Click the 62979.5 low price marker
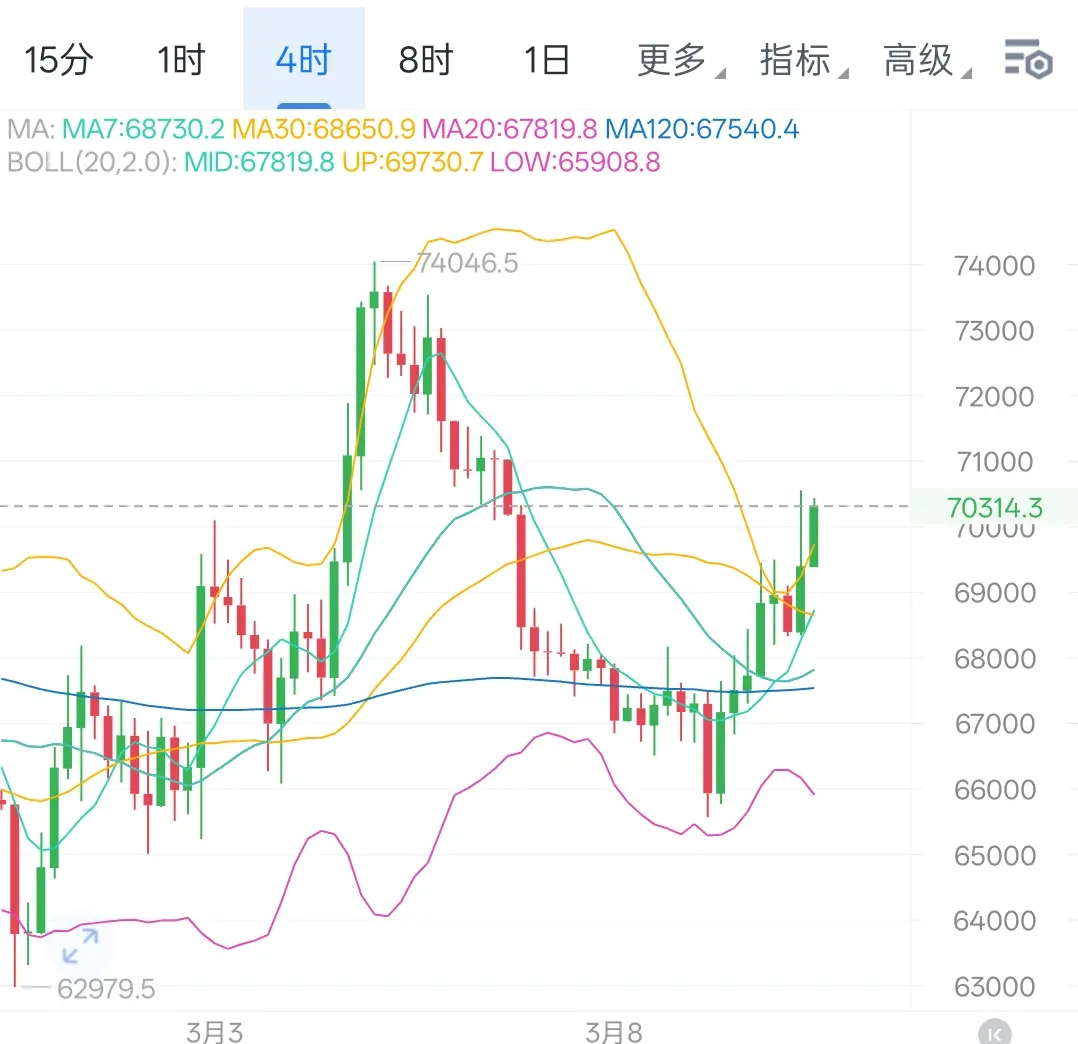The width and height of the screenshot is (1078, 1044). (106, 990)
